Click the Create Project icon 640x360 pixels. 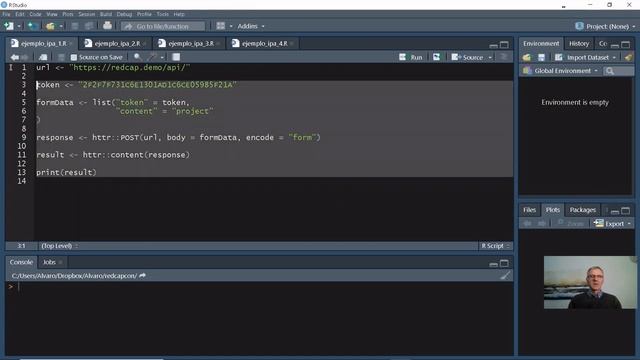[x=33, y=26]
